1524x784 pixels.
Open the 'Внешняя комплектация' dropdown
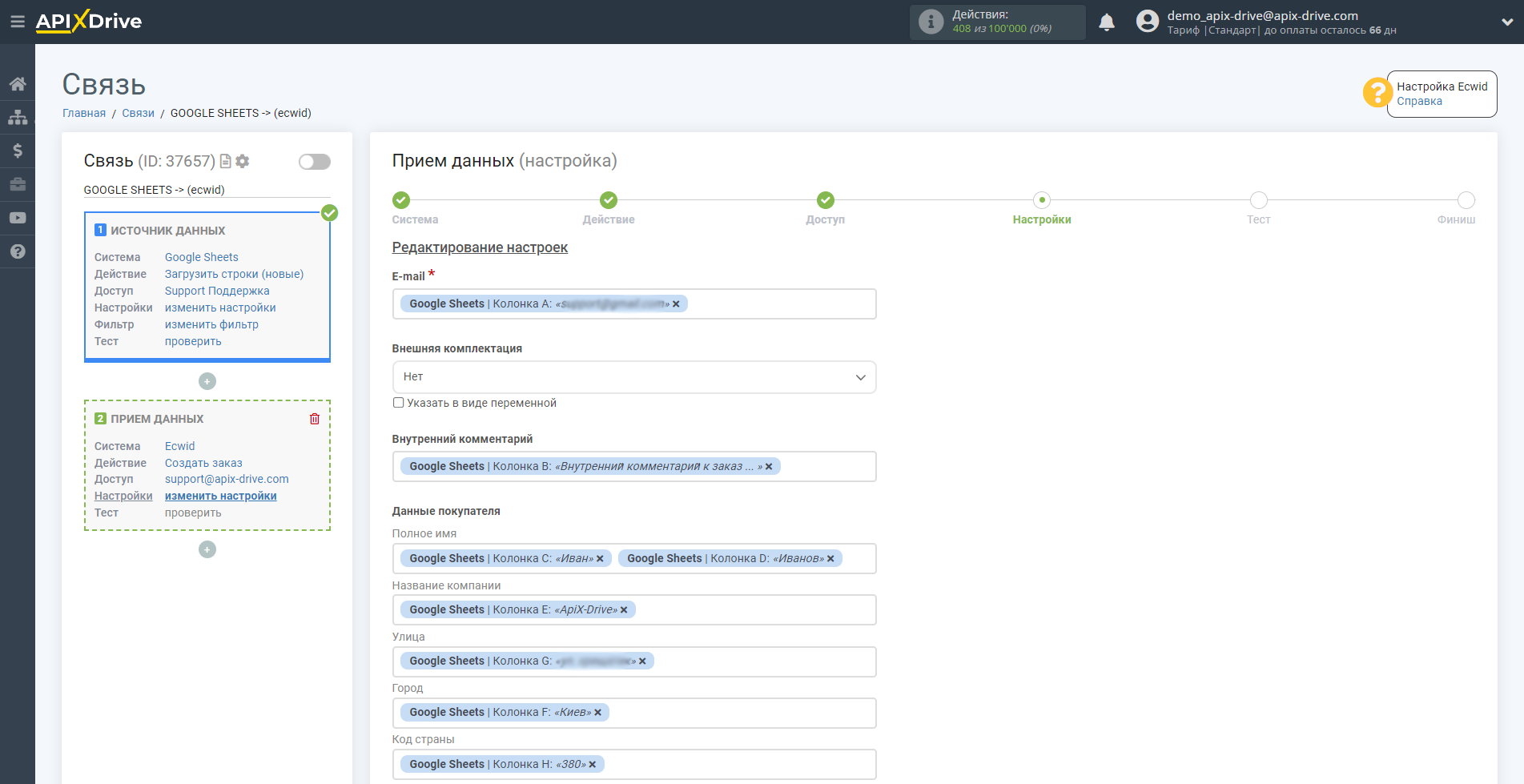click(634, 377)
